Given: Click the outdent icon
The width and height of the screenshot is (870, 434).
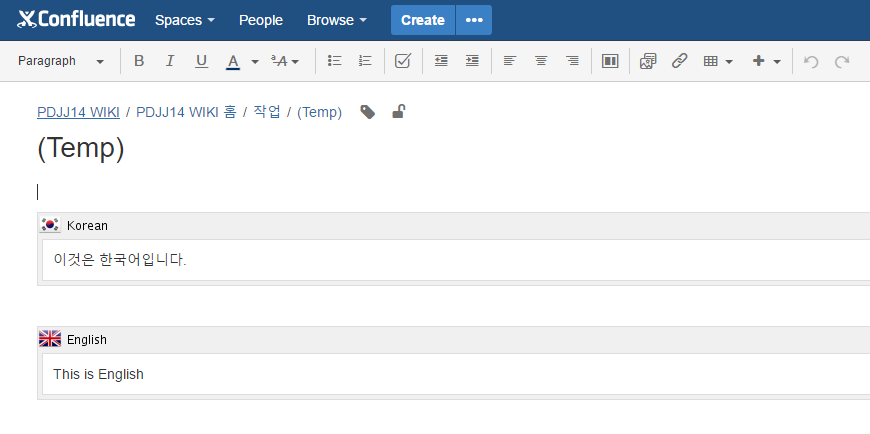Looking at the screenshot, I should click(x=441, y=61).
